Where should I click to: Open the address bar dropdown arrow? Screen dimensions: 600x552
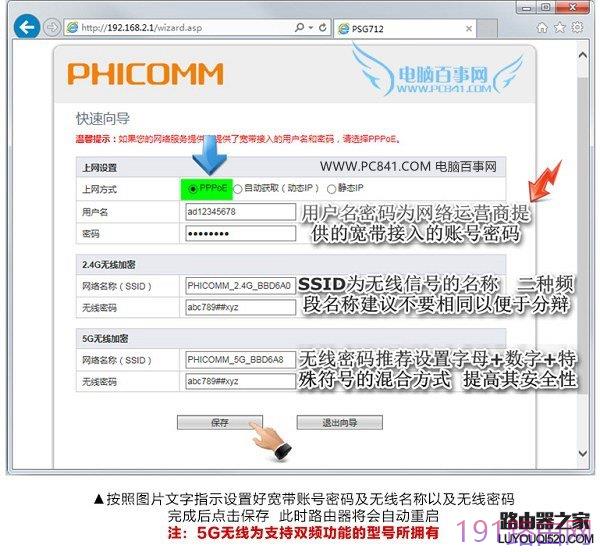311,28
